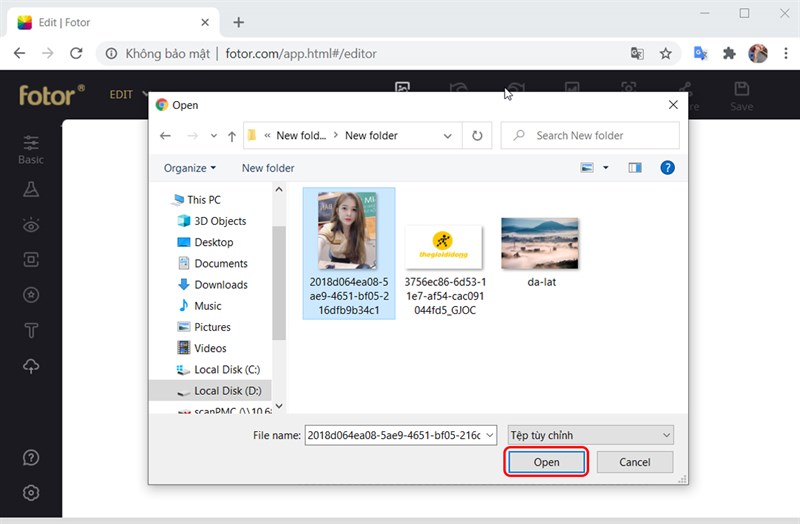The width and height of the screenshot is (800, 524).
Task: Expand the file type filter dropdown
Action: click(x=590, y=435)
